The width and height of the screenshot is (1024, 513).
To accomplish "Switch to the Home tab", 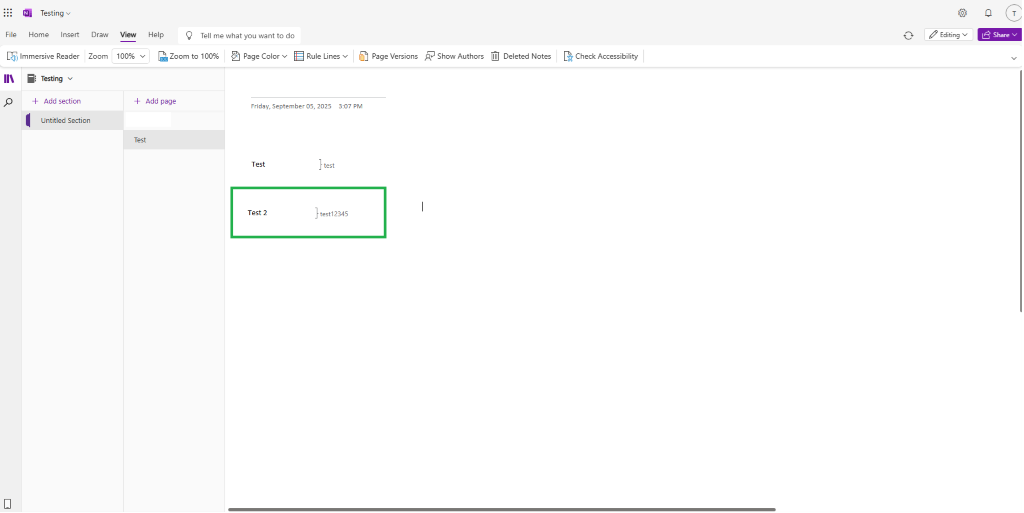I will point(39,35).
